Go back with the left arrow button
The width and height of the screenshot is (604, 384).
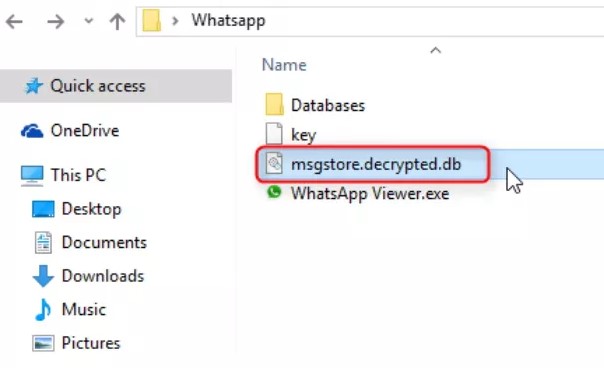(x=14, y=22)
